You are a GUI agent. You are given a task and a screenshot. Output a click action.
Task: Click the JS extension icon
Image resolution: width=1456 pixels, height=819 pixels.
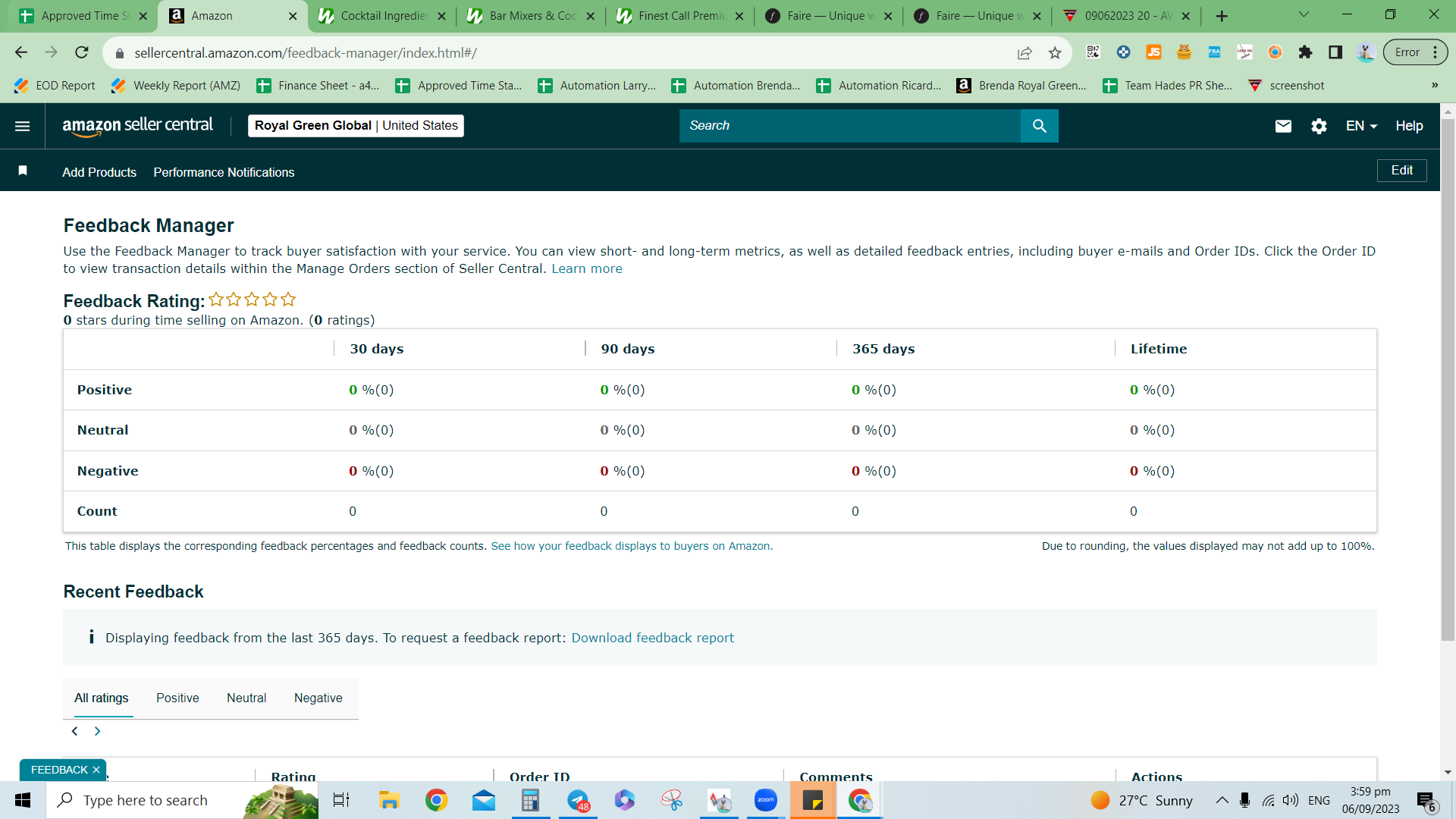1153,52
